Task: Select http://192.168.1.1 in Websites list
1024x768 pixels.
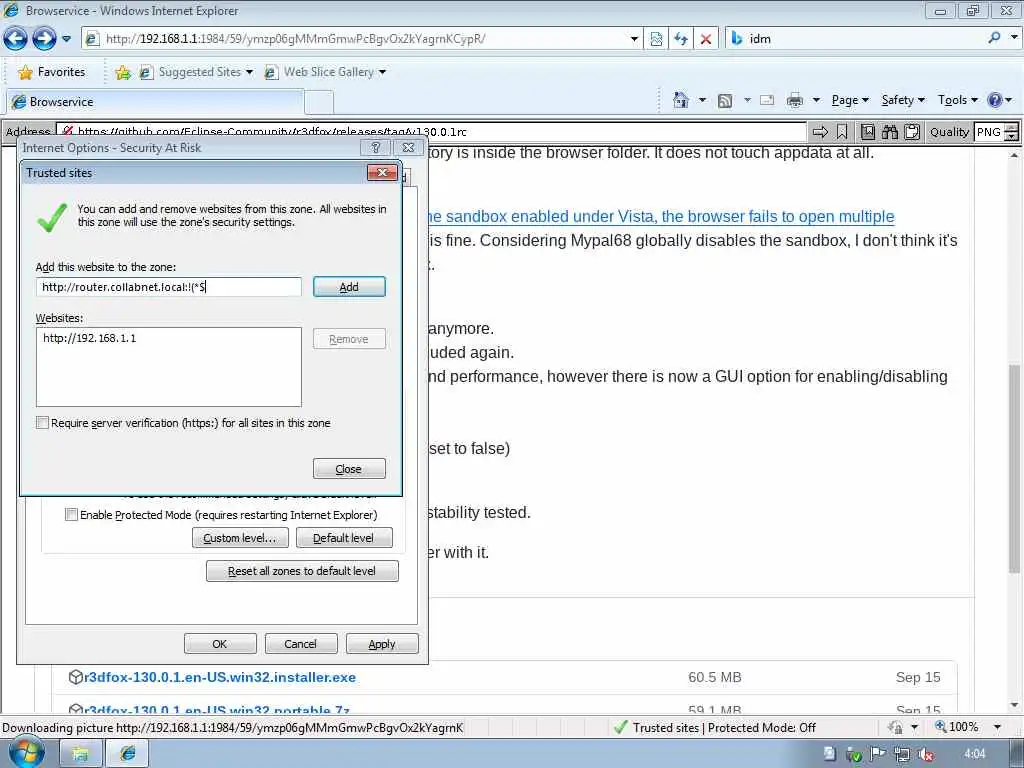Action: (x=89, y=338)
